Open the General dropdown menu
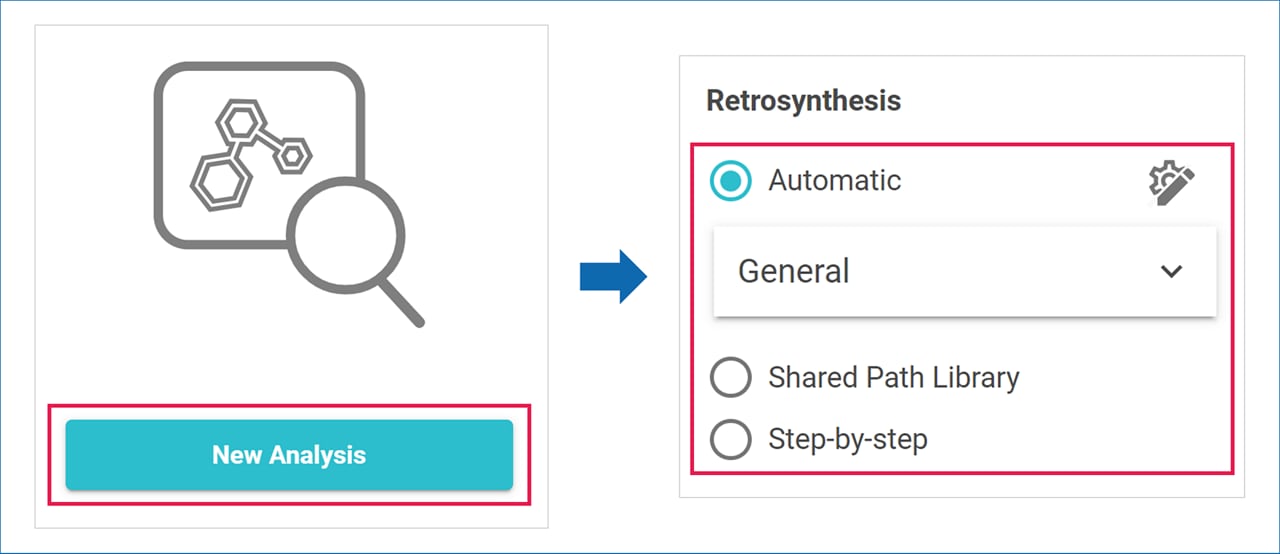The height and width of the screenshot is (554, 1280). coord(964,272)
